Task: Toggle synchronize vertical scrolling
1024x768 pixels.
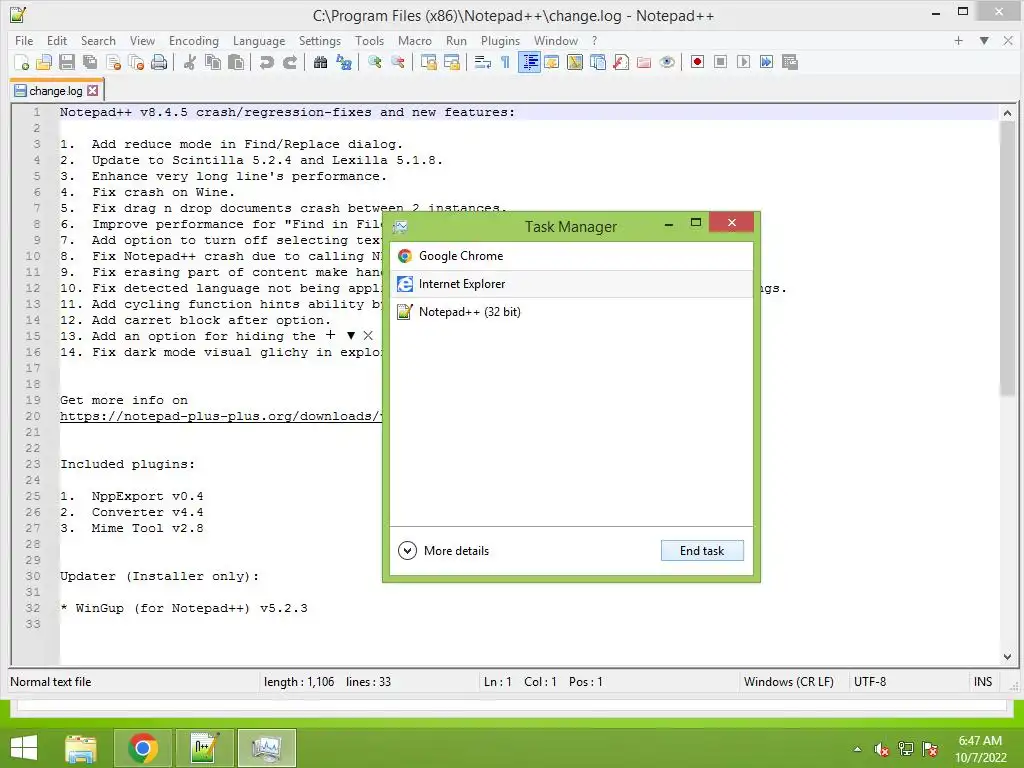Action: 428,62
